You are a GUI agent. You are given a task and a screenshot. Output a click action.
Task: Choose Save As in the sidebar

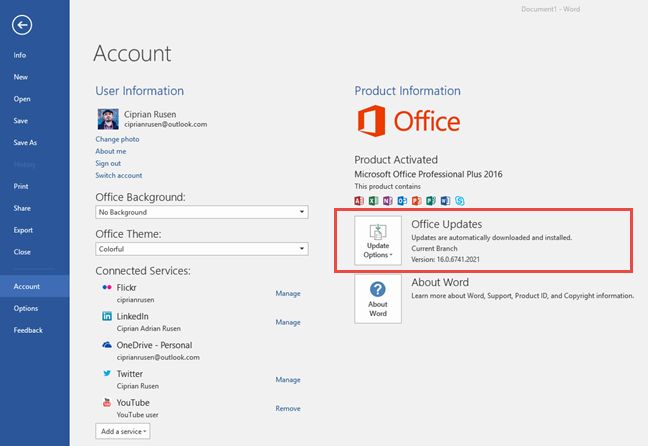pos(25,143)
